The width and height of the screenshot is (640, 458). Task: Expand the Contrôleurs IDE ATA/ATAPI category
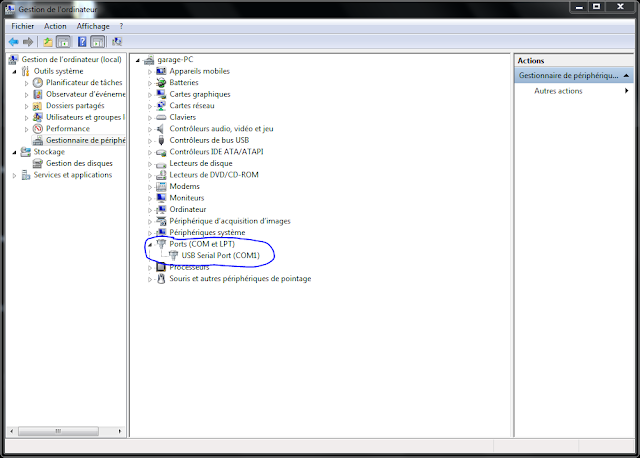[150, 152]
